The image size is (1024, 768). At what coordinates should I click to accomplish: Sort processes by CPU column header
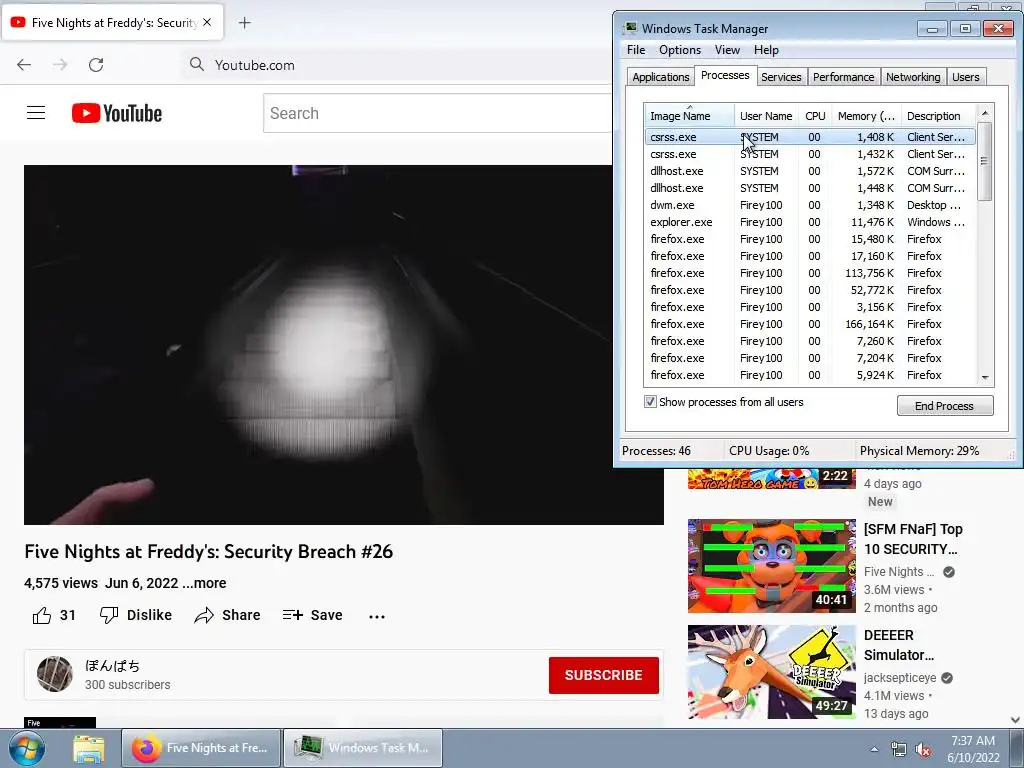pos(815,116)
